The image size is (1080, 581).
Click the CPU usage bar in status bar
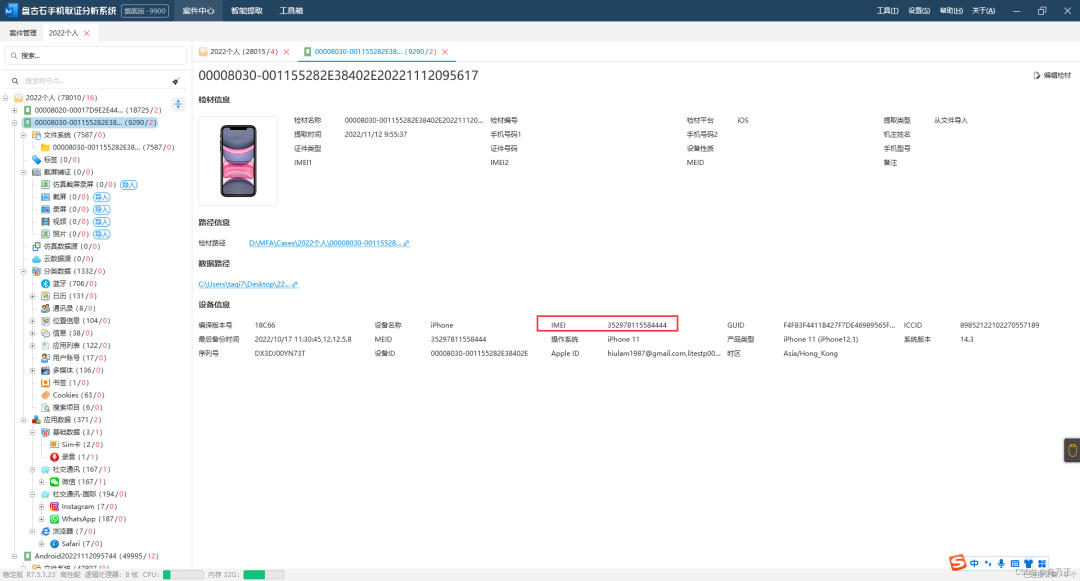(x=183, y=575)
